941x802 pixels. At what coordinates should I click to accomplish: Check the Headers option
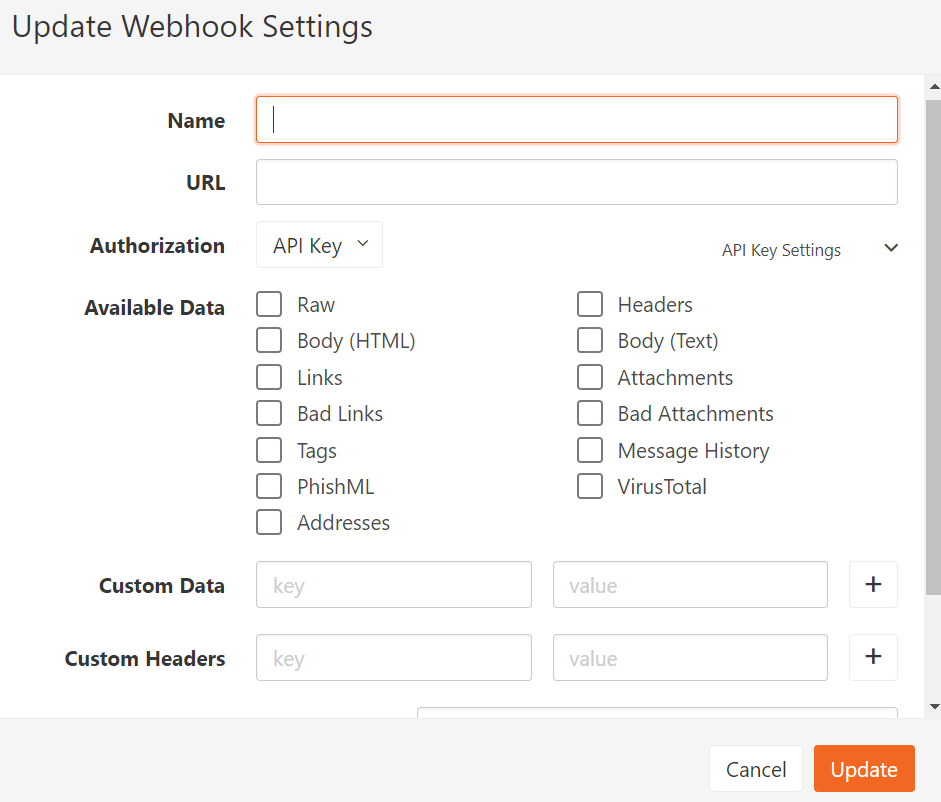pyautogui.click(x=590, y=304)
